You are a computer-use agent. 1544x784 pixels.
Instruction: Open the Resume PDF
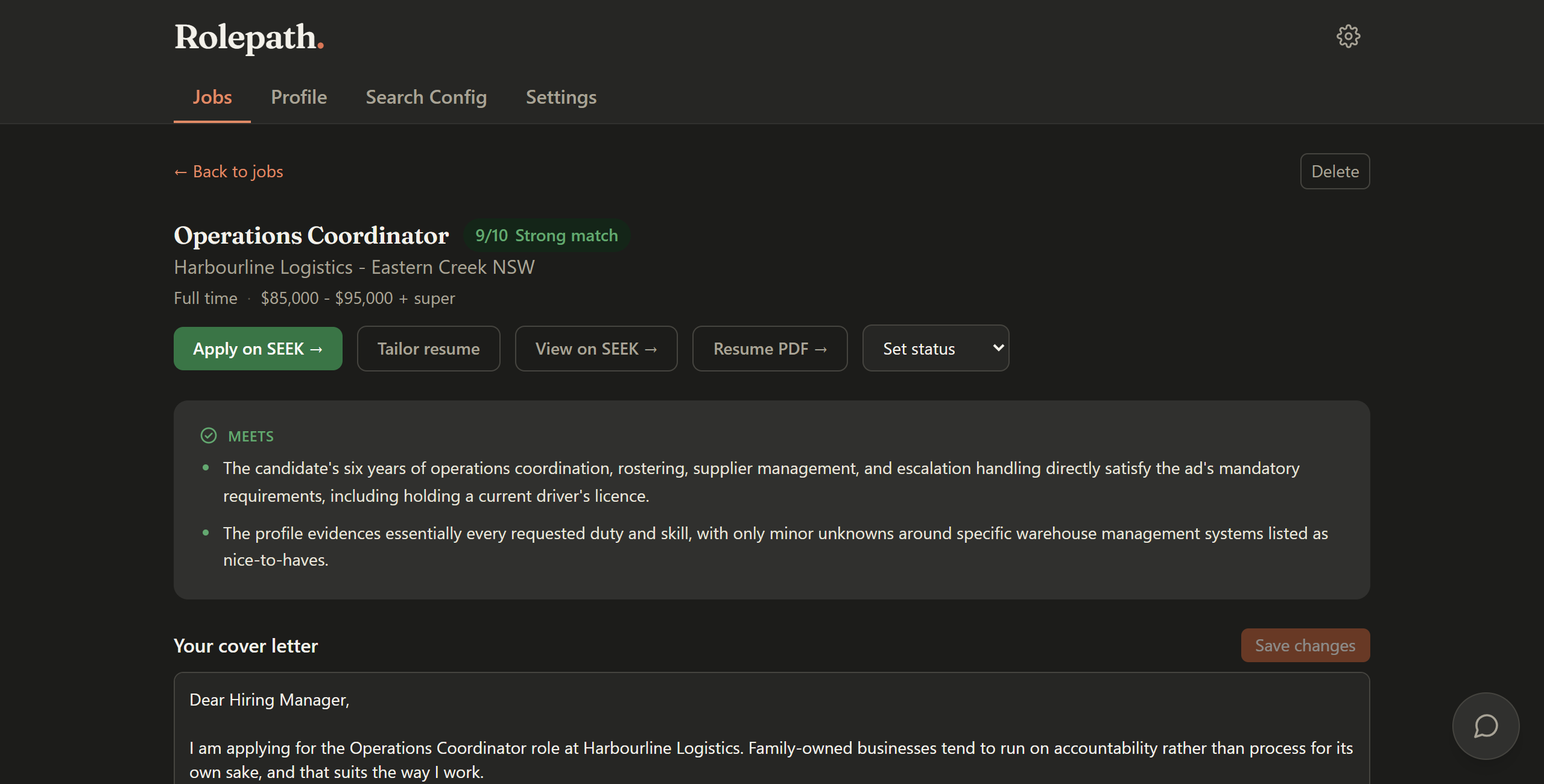[770, 349]
